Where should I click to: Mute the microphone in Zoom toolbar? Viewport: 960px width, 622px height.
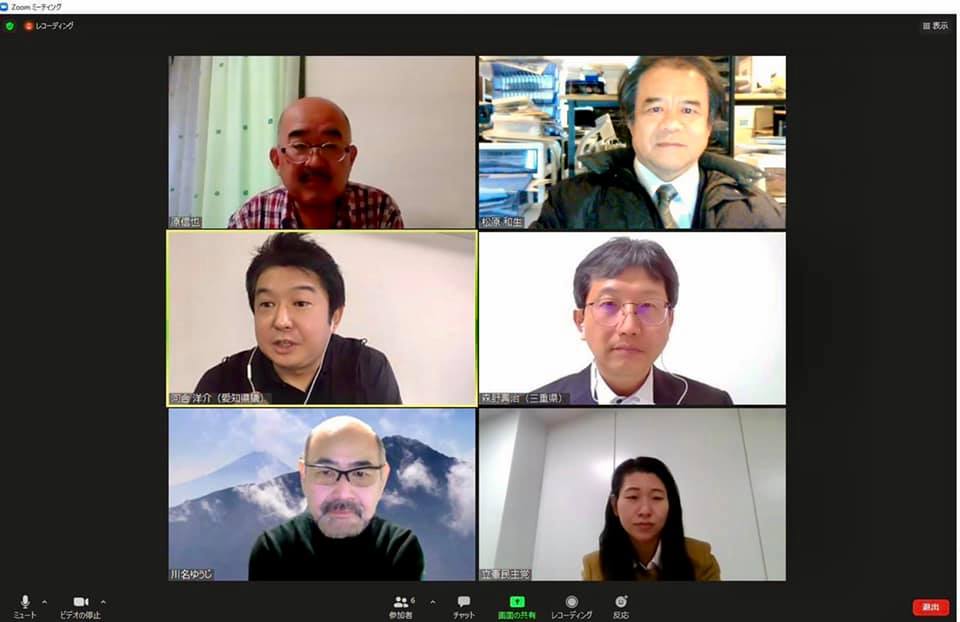[24, 606]
